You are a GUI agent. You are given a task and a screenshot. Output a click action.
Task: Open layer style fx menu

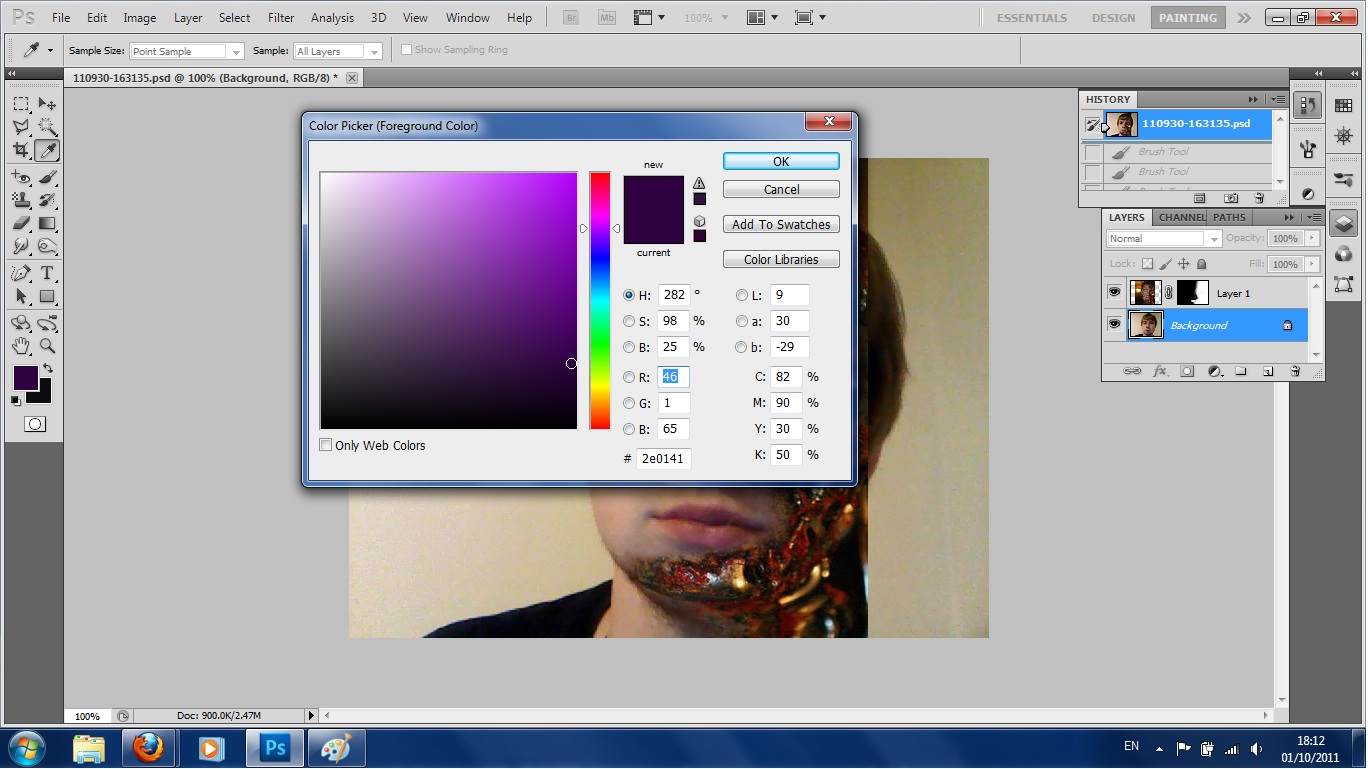click(1160, 371)
